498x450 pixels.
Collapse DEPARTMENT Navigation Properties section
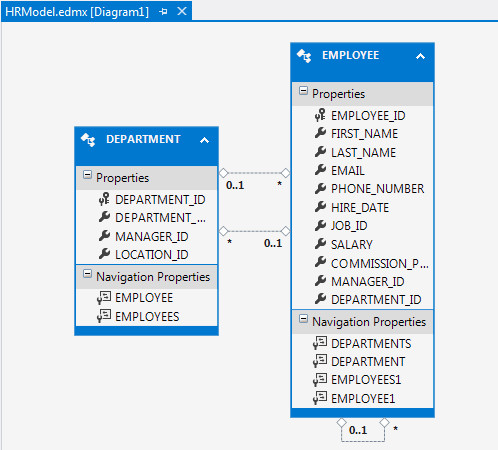[x=87, y=274]
